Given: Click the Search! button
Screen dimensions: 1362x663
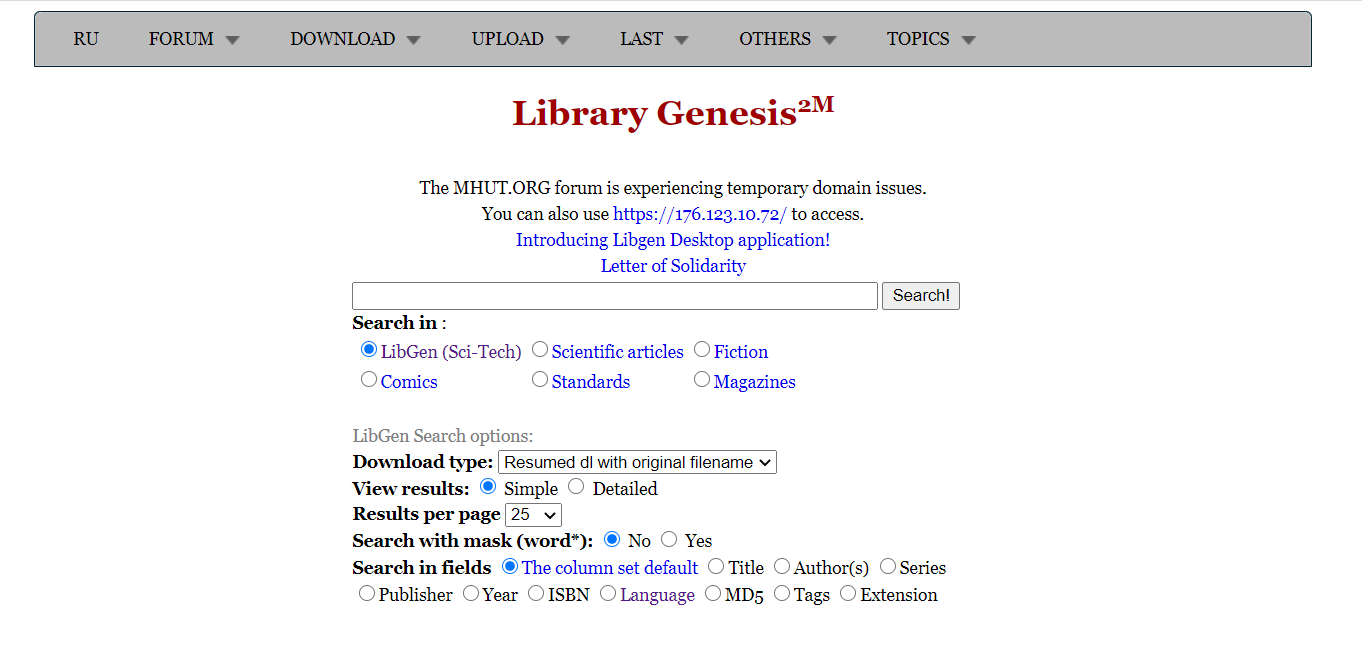Looking at the screenshot, I should point(921,296).
